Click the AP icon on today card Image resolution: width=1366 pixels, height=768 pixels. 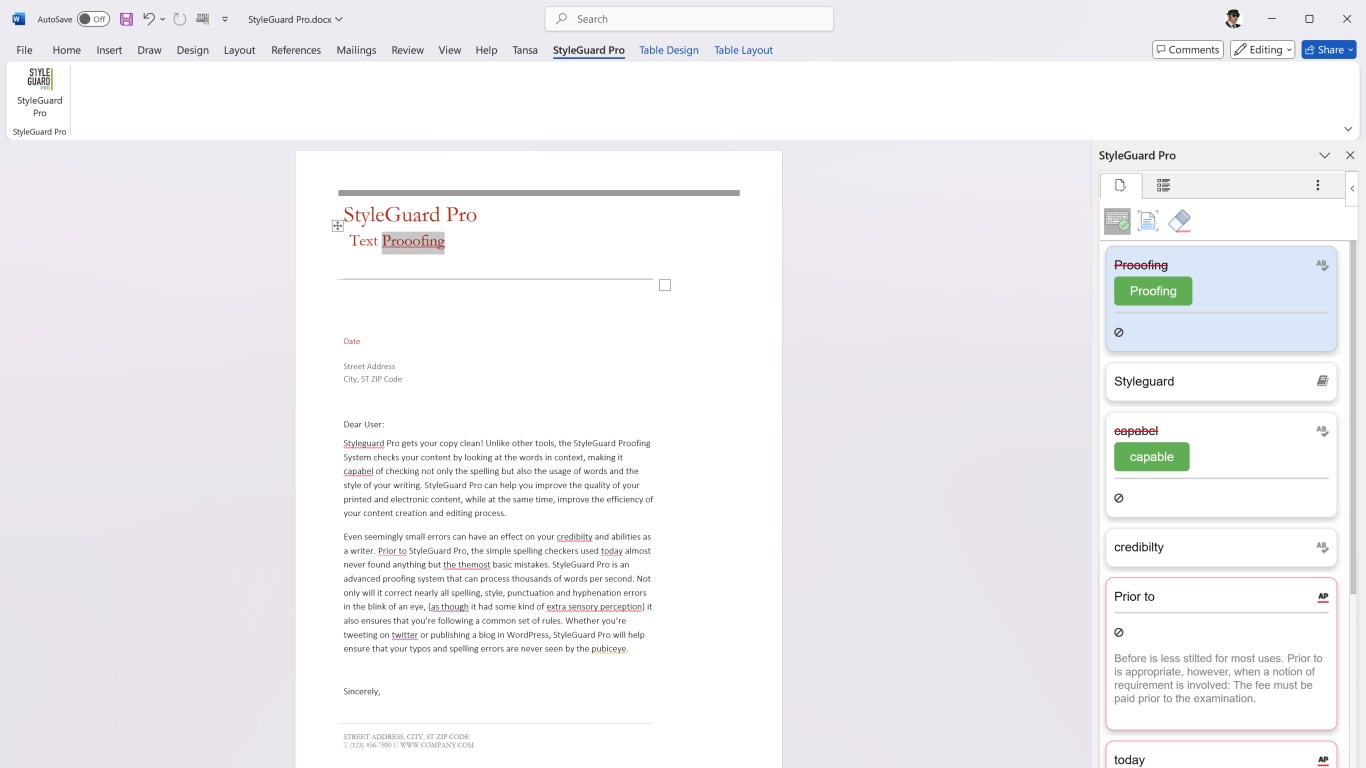[x=1323, y=760]
